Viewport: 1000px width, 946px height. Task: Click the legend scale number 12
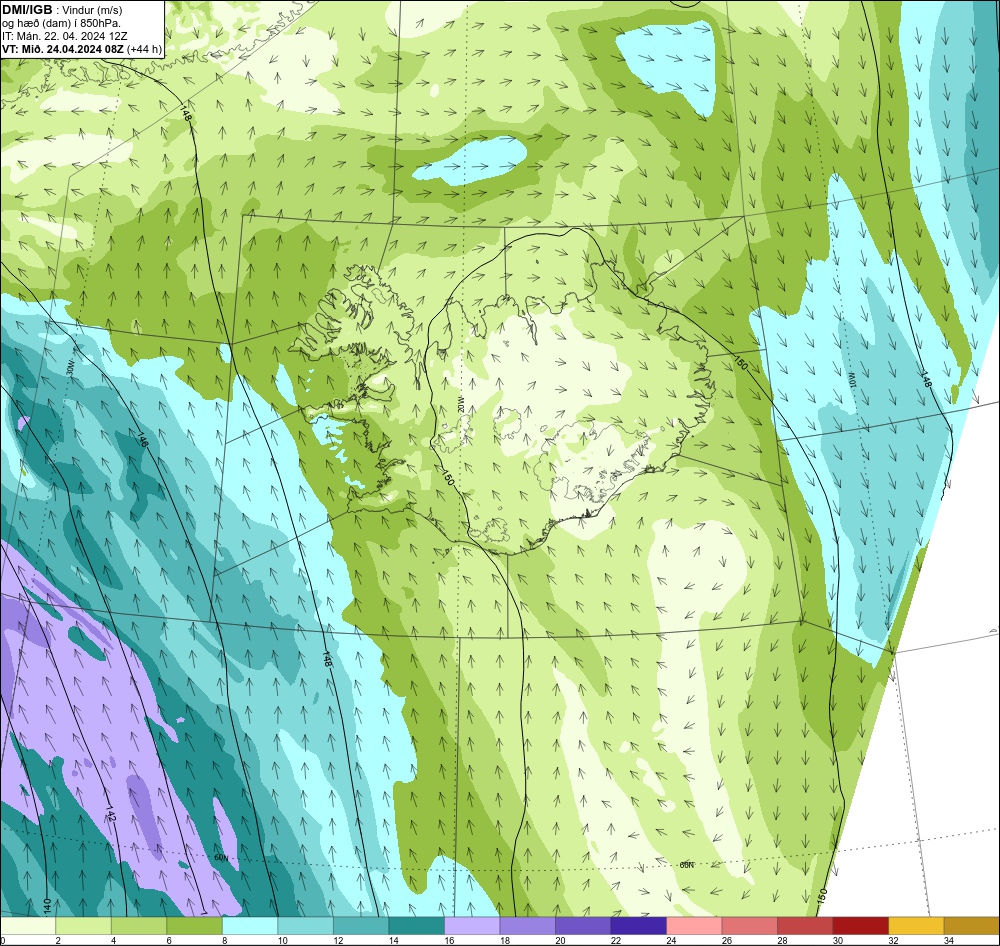coord(338,940)
